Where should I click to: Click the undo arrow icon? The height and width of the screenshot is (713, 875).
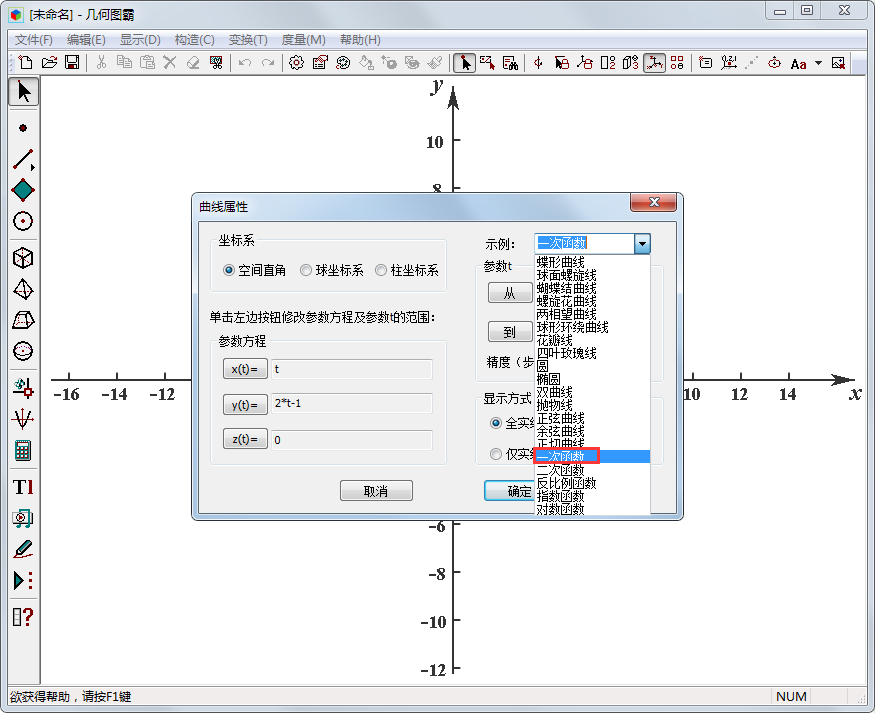243,63
